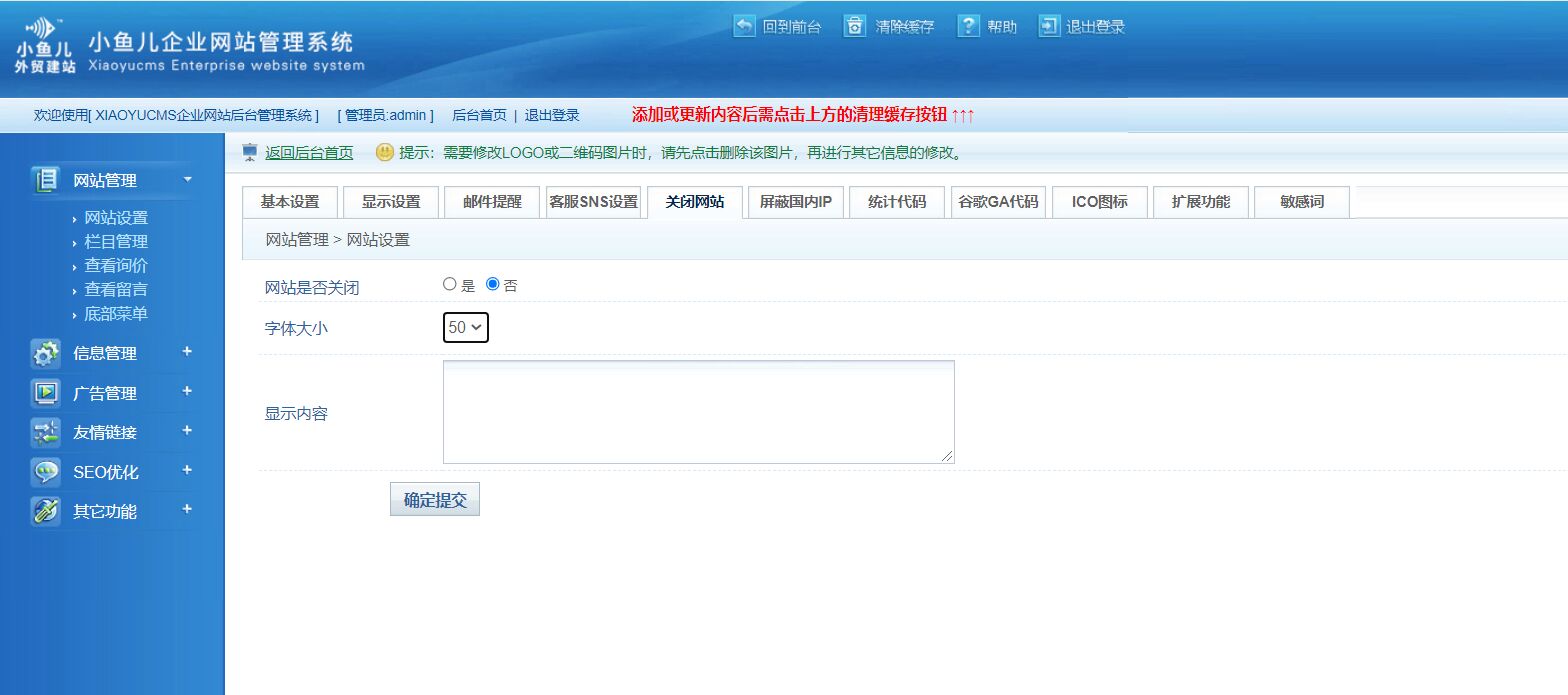Click inside the 显示内容 text area
Viewport: 1568px width, 695px height.
(x=698, y=412)
